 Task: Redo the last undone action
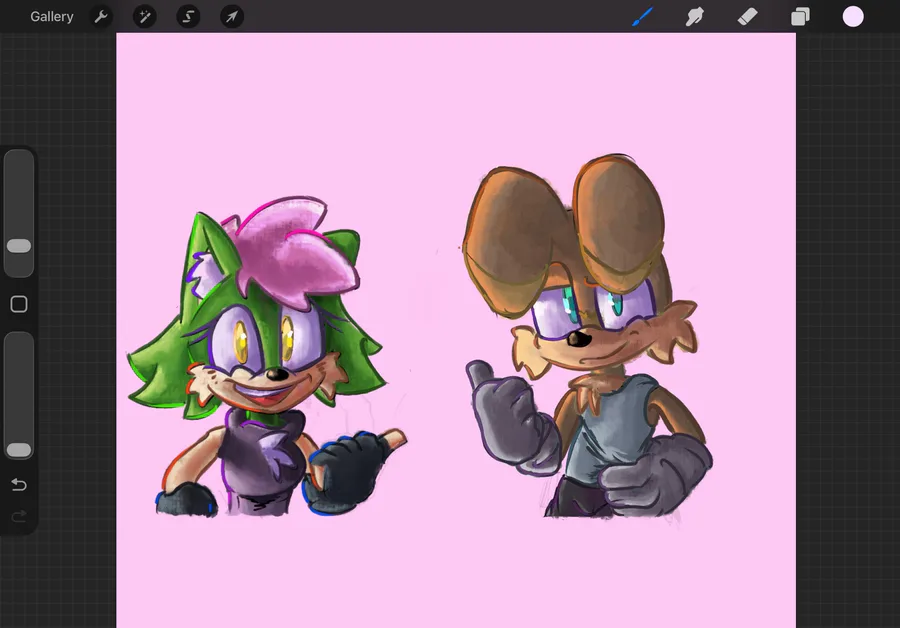[19, 517]
